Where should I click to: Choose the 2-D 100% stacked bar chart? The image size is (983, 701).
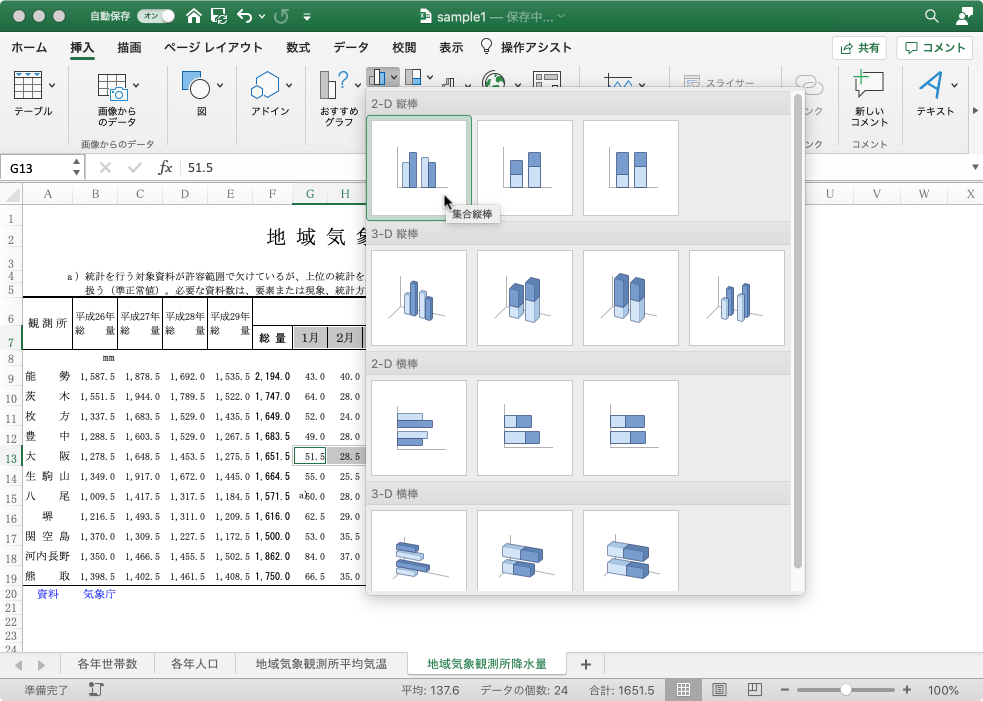(x=631, y=428)
